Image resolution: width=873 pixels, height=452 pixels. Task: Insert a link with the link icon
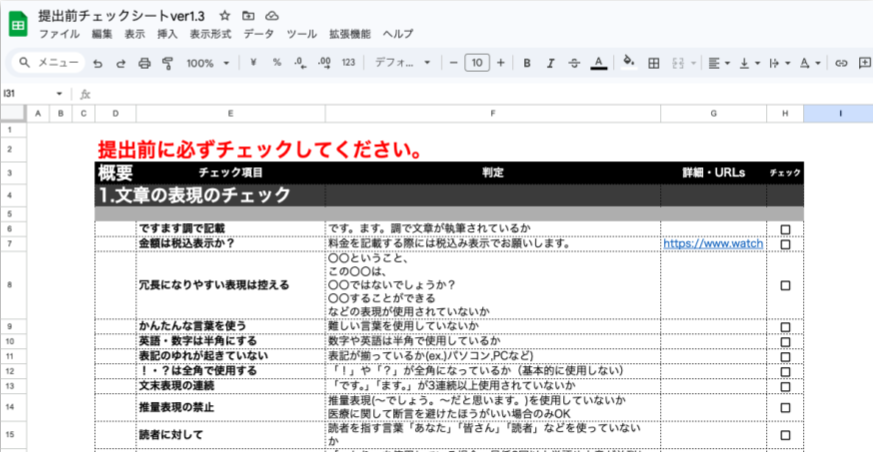pyautogui.click(x=841, y=63)
